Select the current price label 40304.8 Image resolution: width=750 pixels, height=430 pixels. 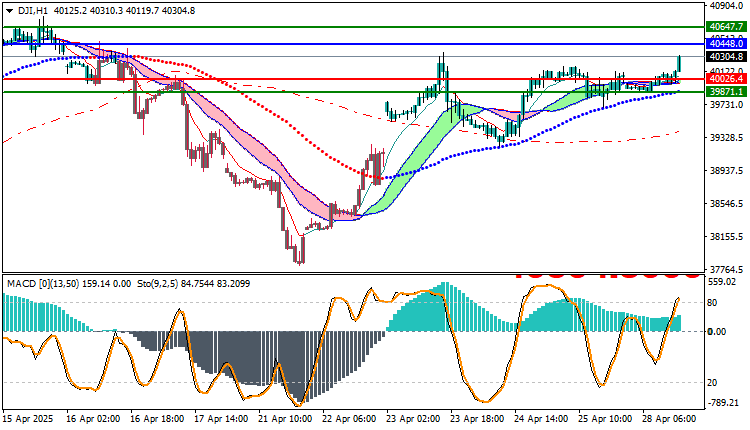tap(726, 56)
